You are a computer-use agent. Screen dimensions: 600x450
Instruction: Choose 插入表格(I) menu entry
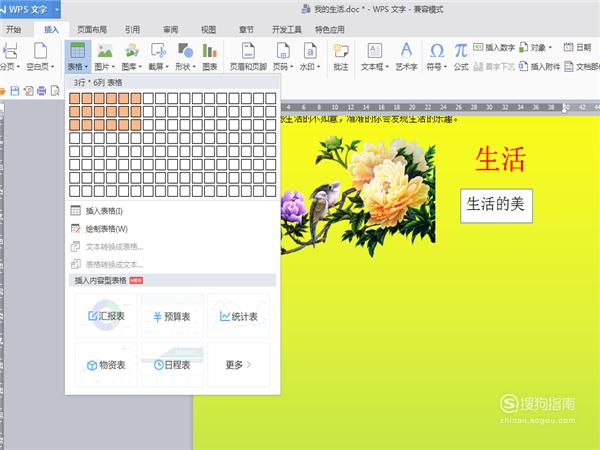[172, 211]
